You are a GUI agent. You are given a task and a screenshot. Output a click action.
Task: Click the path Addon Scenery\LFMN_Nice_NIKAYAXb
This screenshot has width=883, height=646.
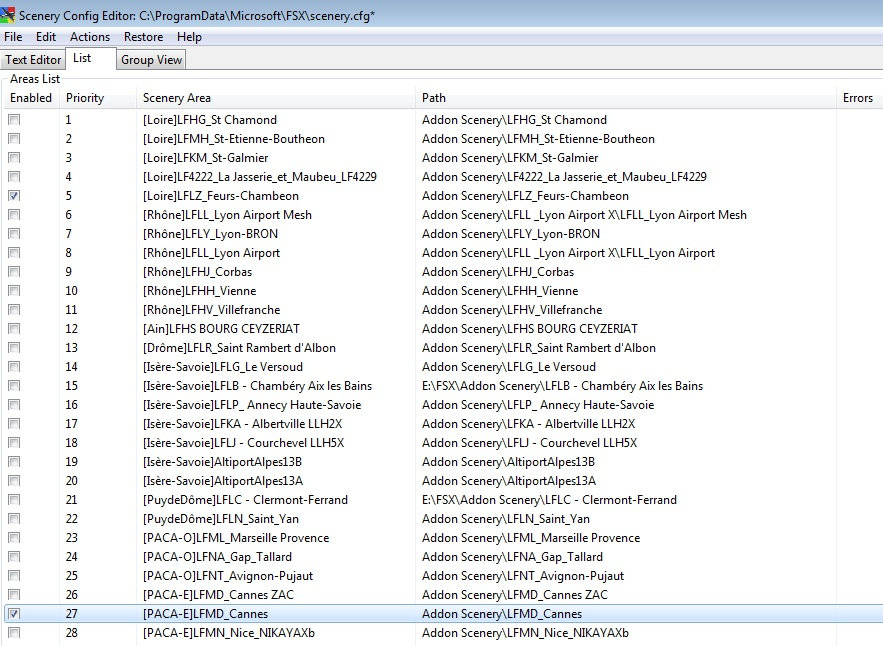[525, 633]
